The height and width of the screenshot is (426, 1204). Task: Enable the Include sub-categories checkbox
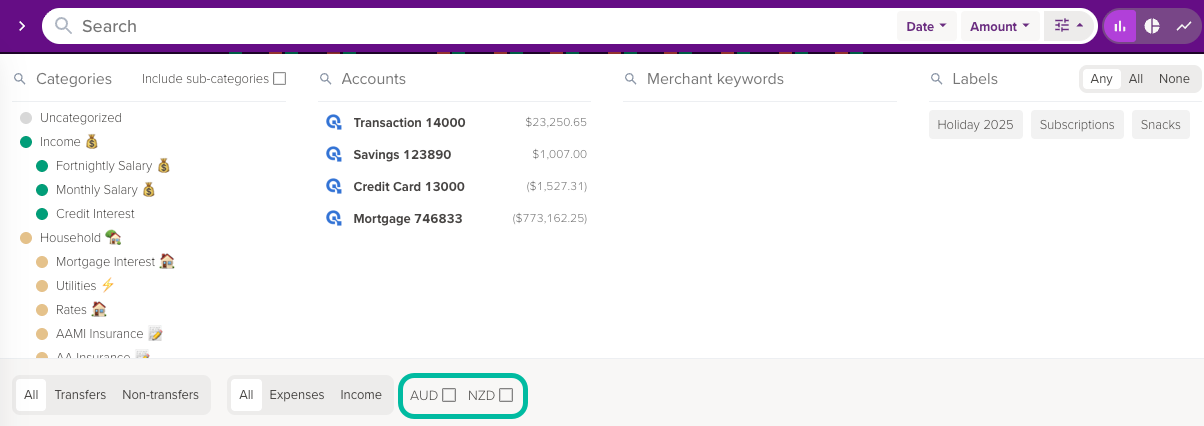coord(280,79)
